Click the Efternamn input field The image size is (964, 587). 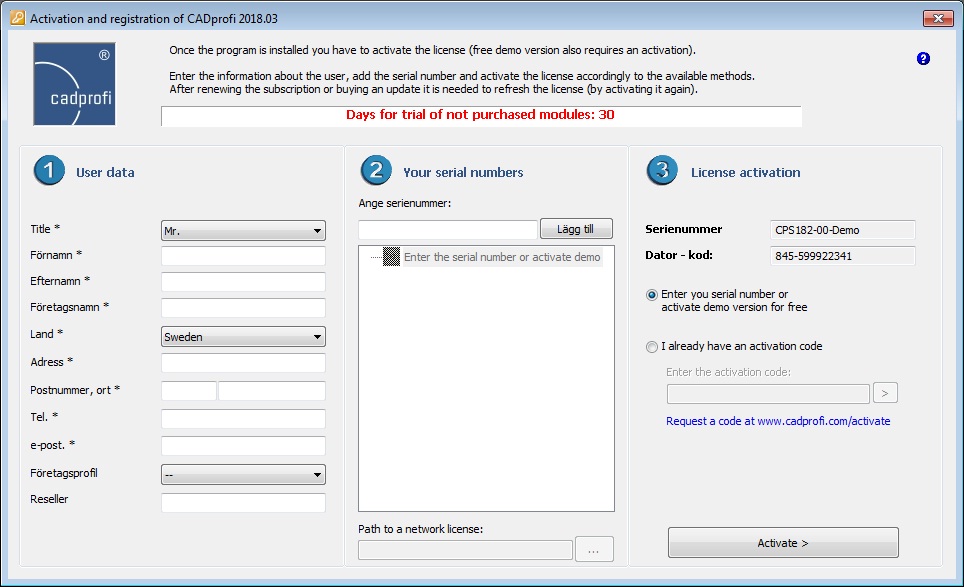243,282
